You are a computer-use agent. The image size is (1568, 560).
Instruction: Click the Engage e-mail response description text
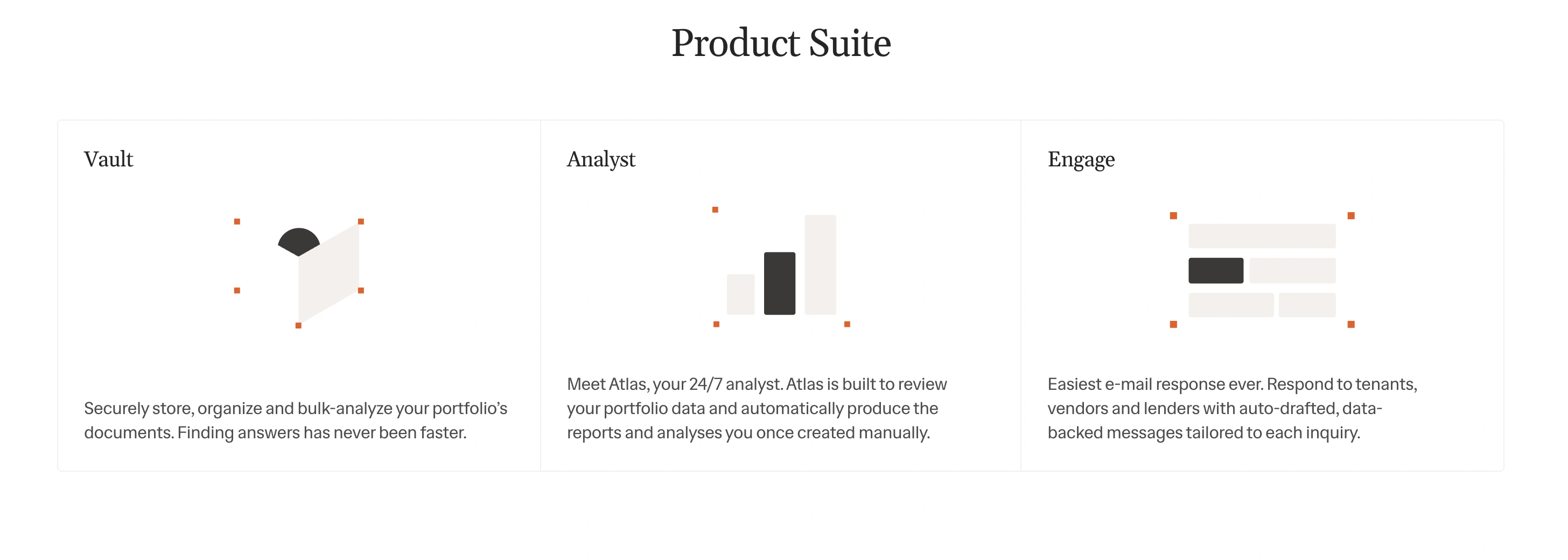[1232, 408]
